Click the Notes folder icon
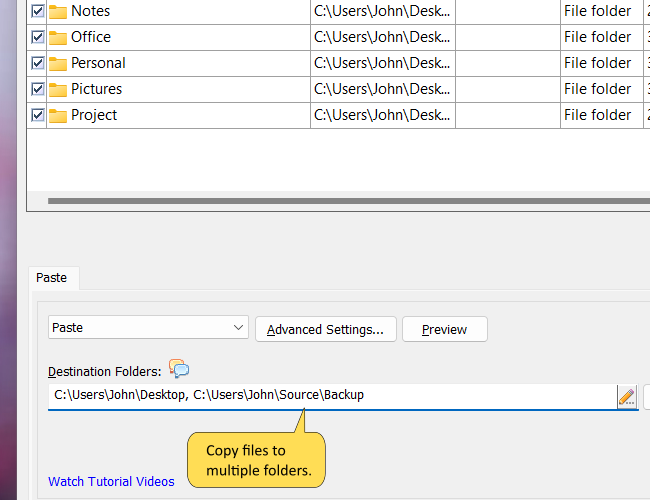 (58, 12)
